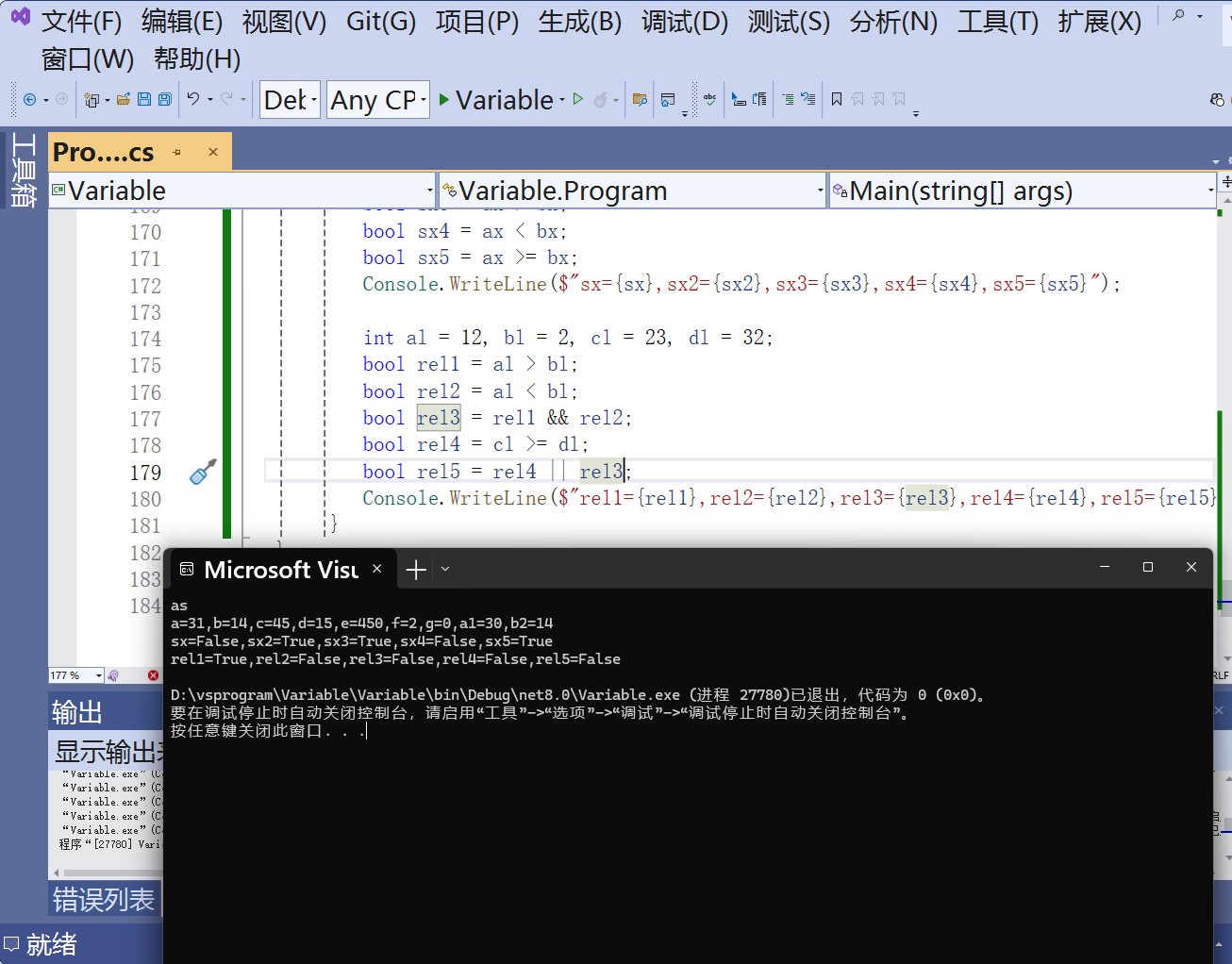Click the browser window toolbar icon
Screen dimensions: 1232x964
668,99
